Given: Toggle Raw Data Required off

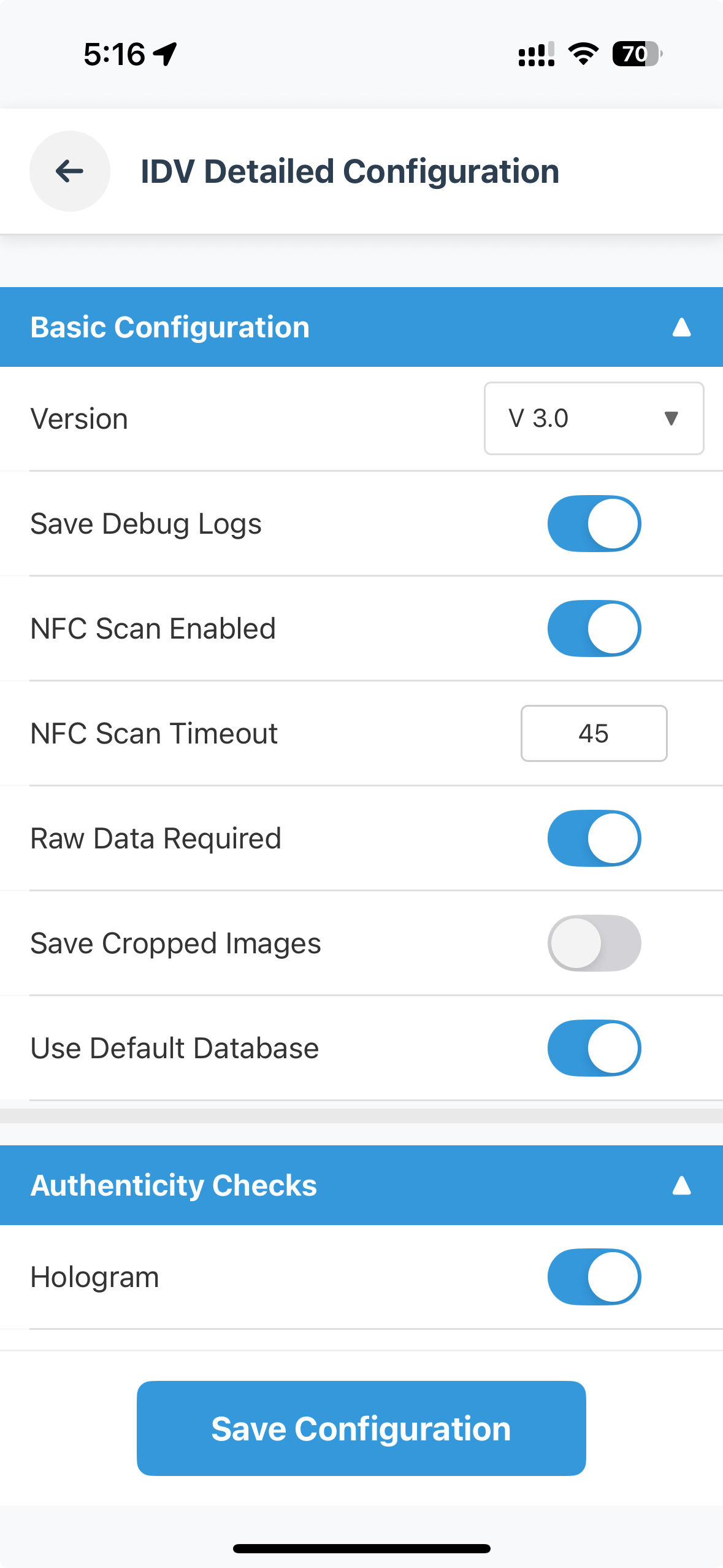Looking at the screenshot, I should (593, 838).
